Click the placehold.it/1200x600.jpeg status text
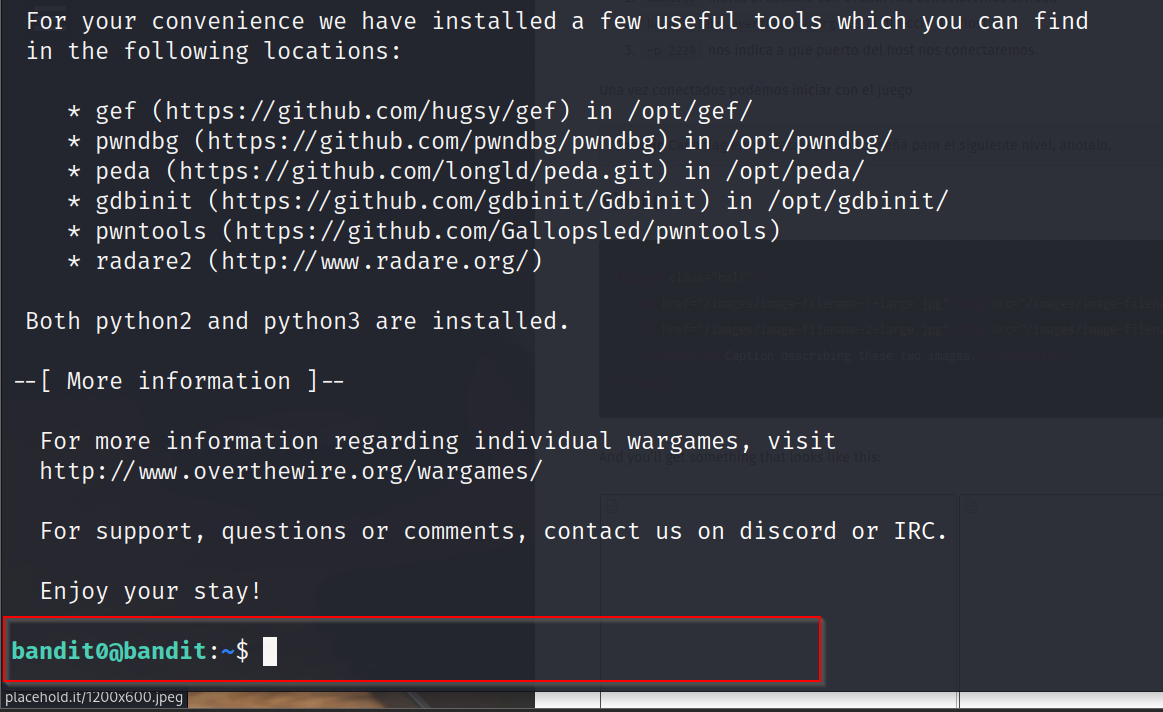 94,697
